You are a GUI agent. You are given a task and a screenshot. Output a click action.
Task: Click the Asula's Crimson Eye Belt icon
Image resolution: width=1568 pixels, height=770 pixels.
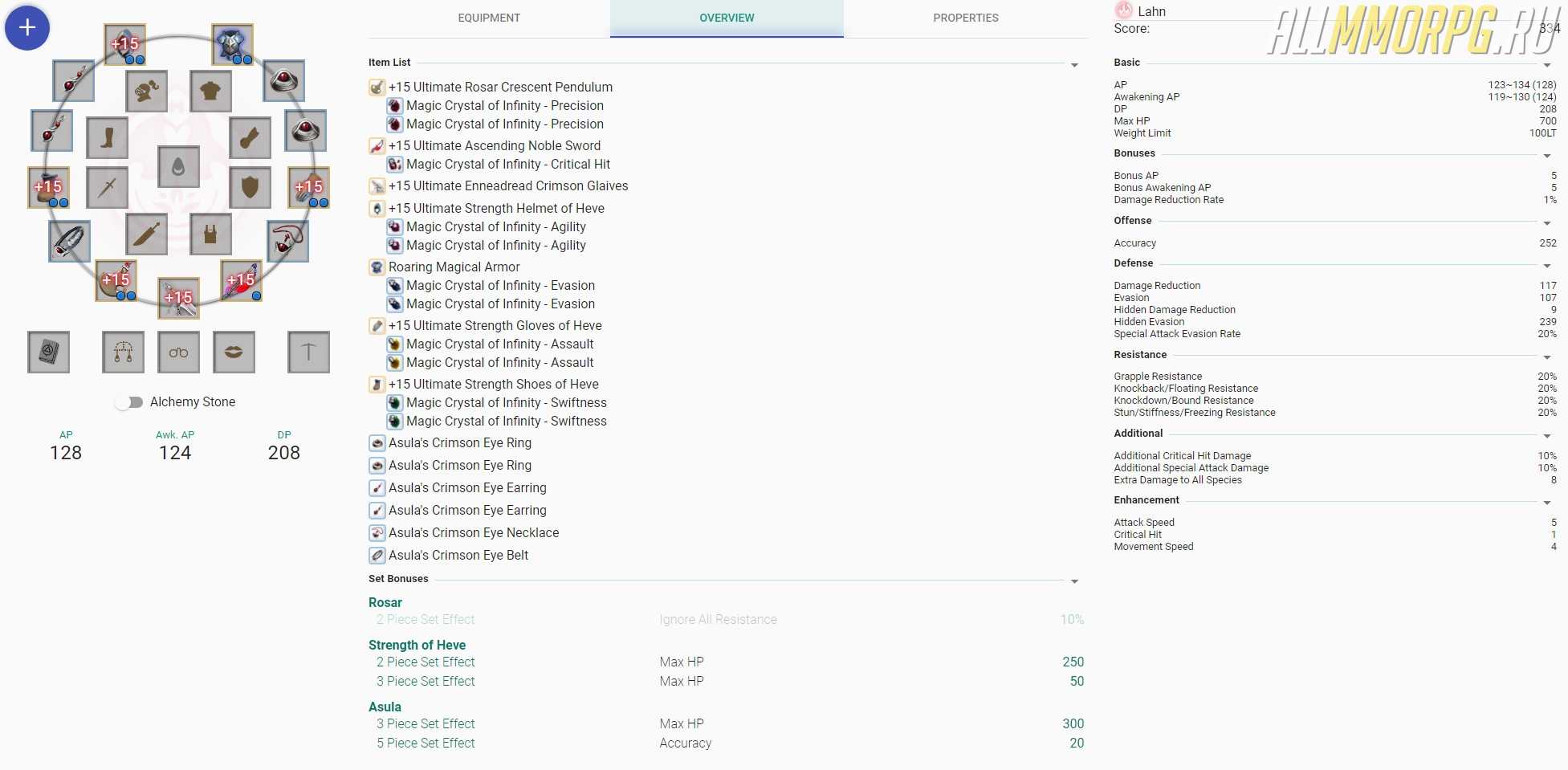coord(377,555)
